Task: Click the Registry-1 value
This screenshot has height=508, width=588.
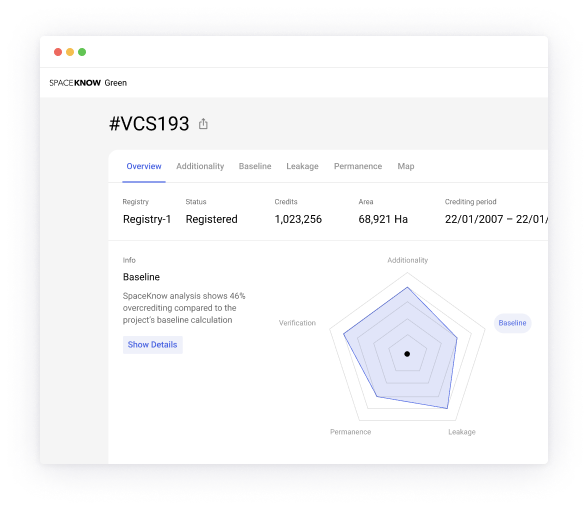Action: click(147, 219)
